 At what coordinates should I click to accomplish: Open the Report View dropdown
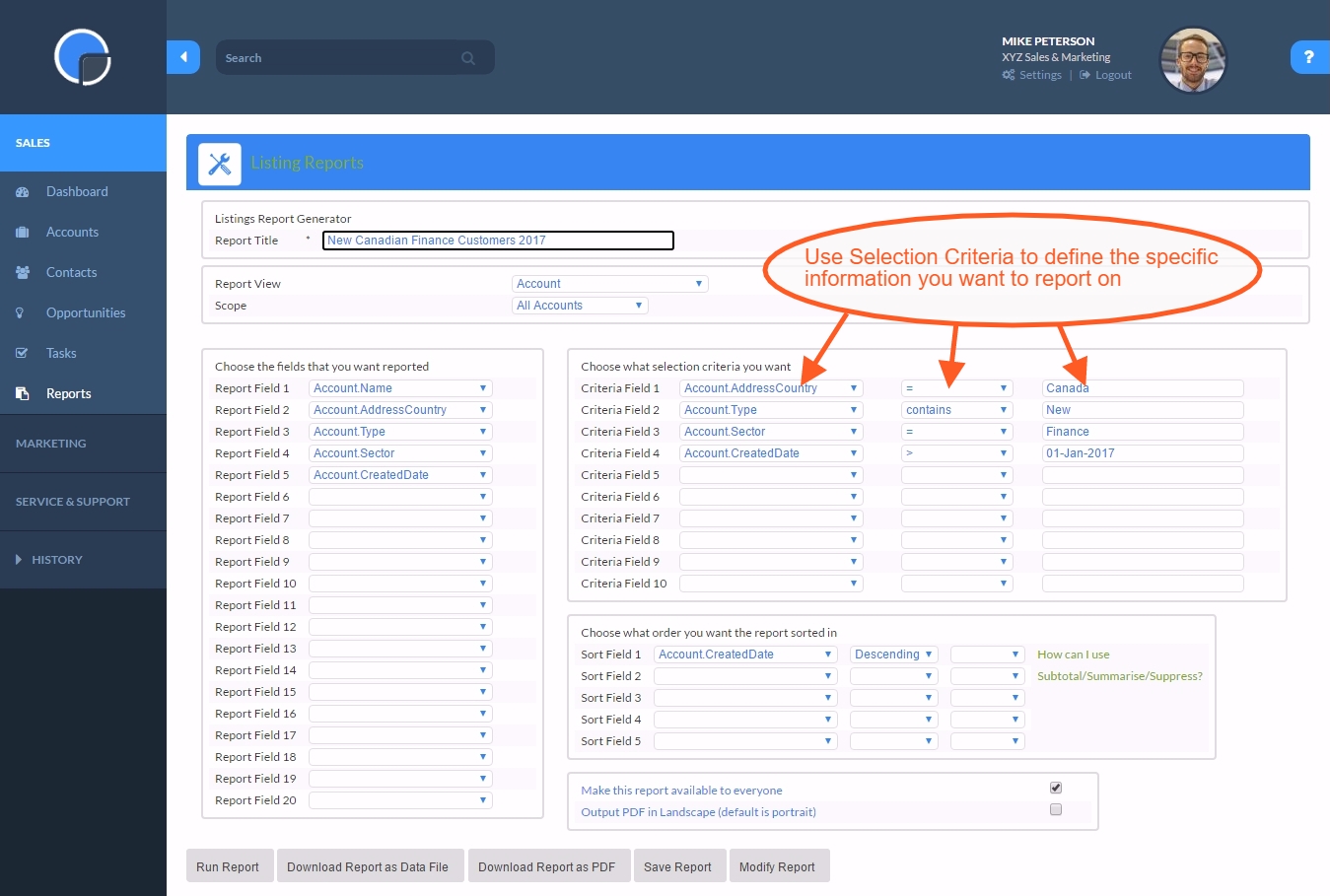pyautogui.click(x=610, y=284)
